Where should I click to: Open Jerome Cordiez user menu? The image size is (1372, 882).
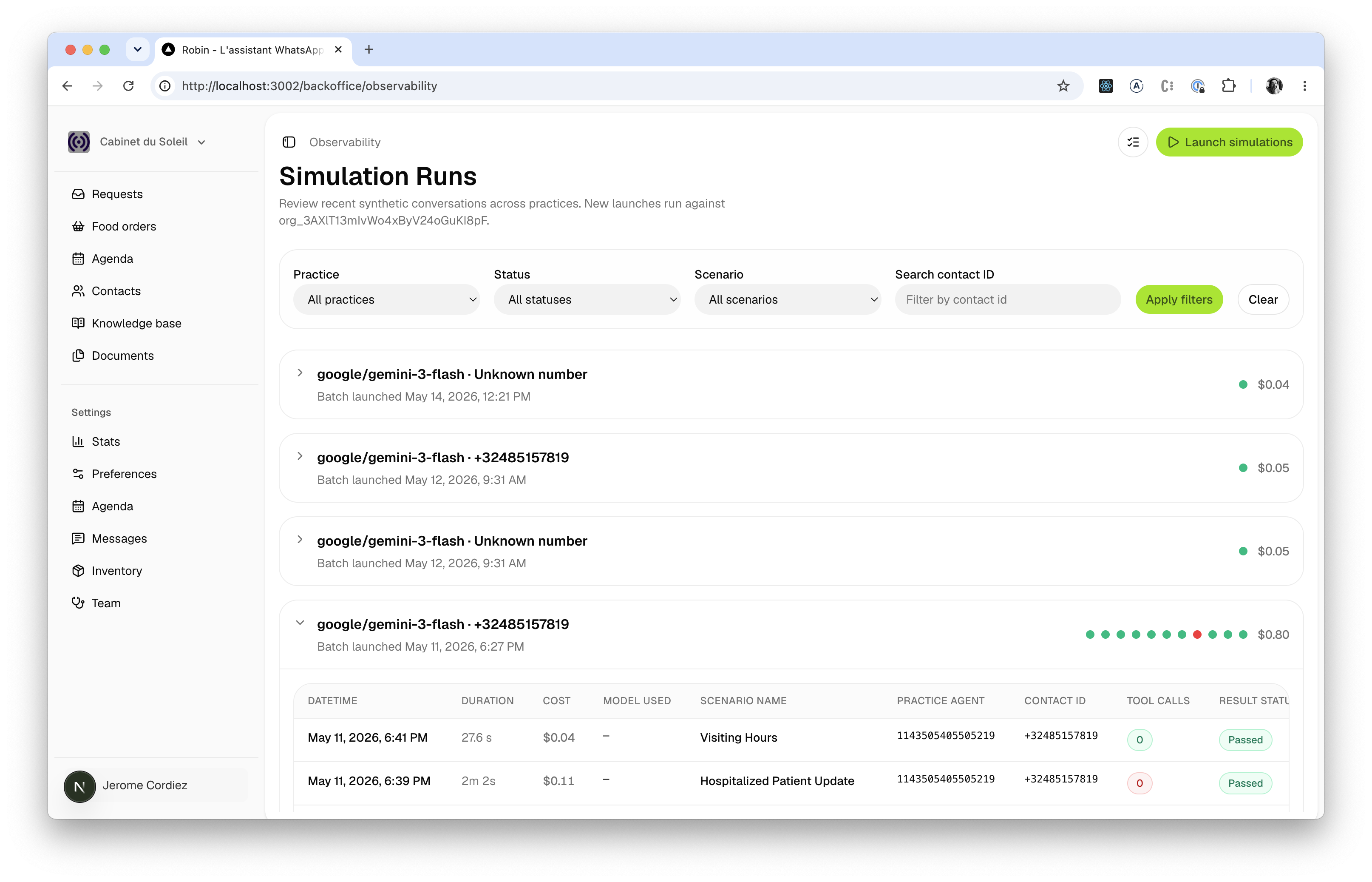(x=156, y=785)
